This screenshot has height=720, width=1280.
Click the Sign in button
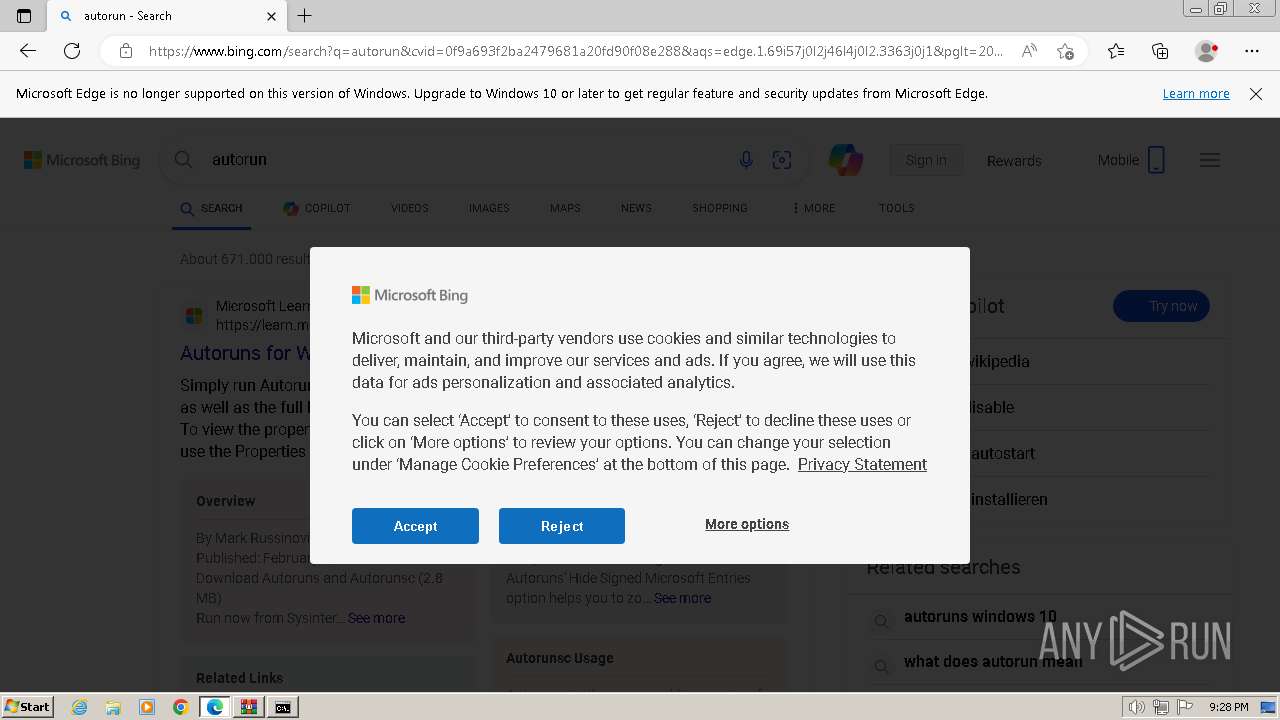click(926, 160)
